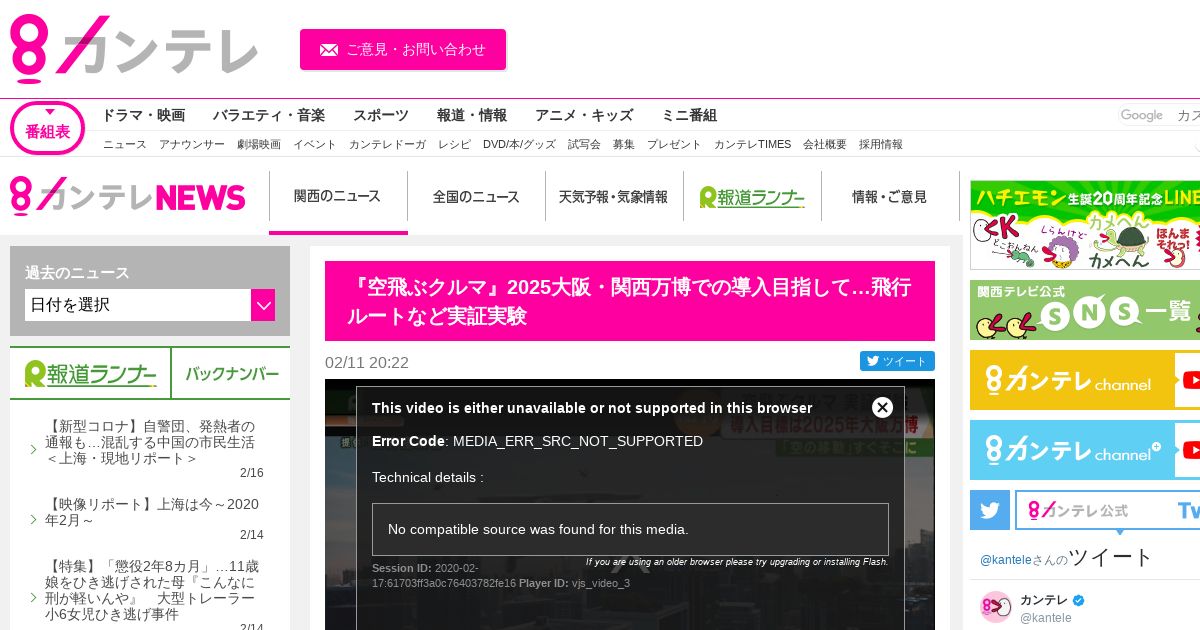Open スポーツ menu
The height and width of the screenshot is (630, 1200).
click(381, 115)
